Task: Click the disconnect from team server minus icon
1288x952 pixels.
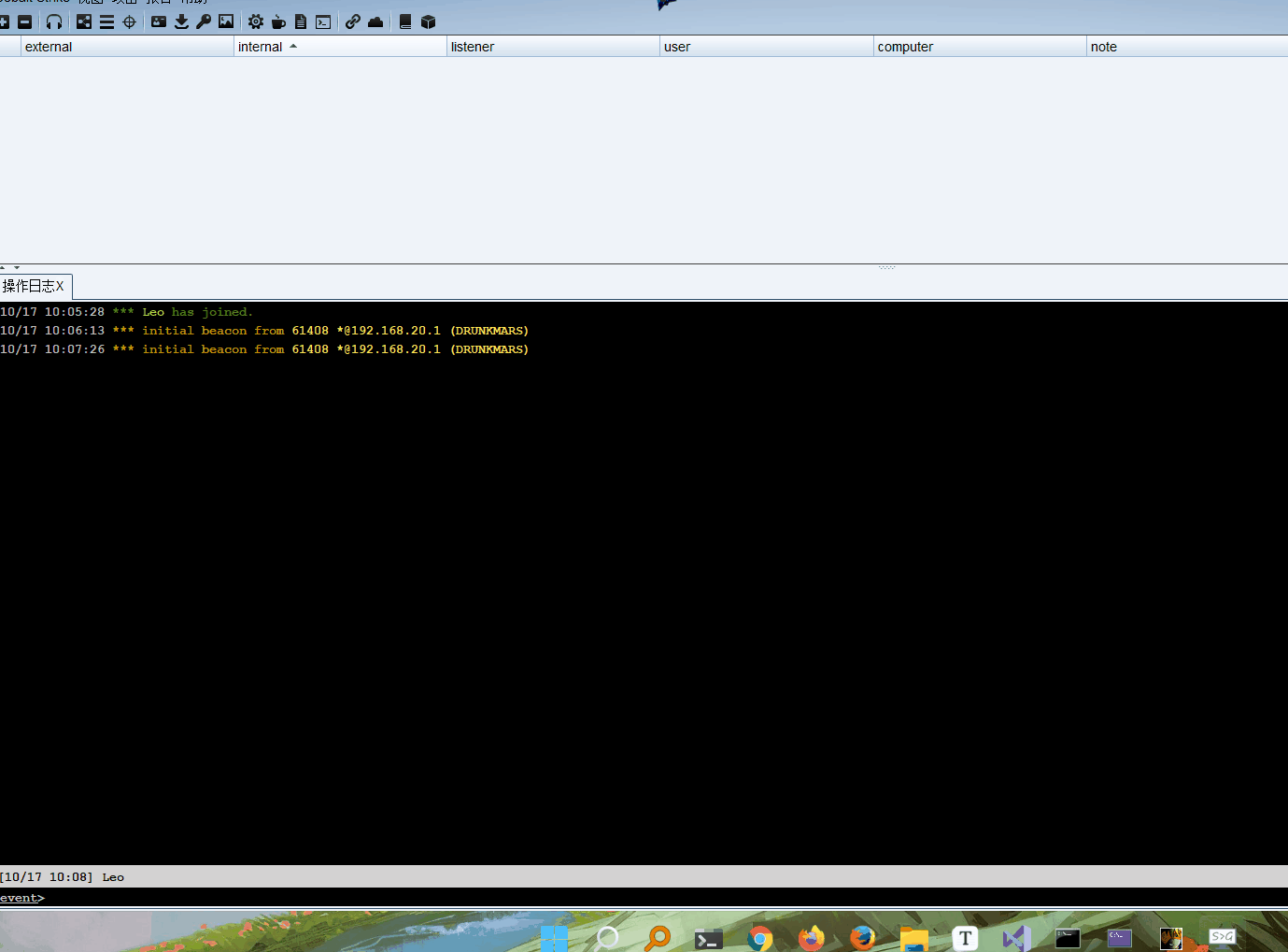Action: pyautogui.click(x=25, y=21)
